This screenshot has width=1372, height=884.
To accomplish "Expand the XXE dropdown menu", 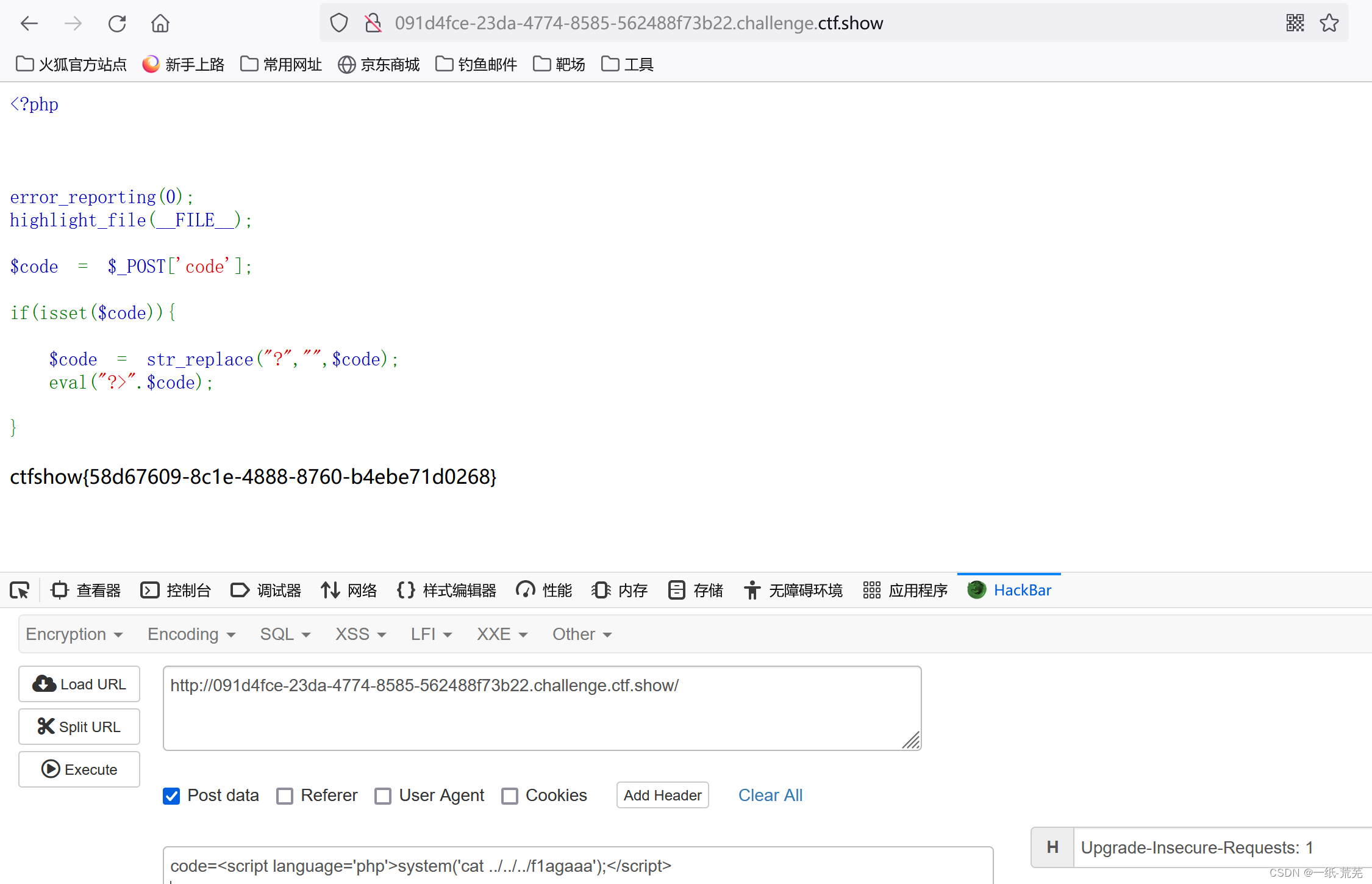I will 502,634.
